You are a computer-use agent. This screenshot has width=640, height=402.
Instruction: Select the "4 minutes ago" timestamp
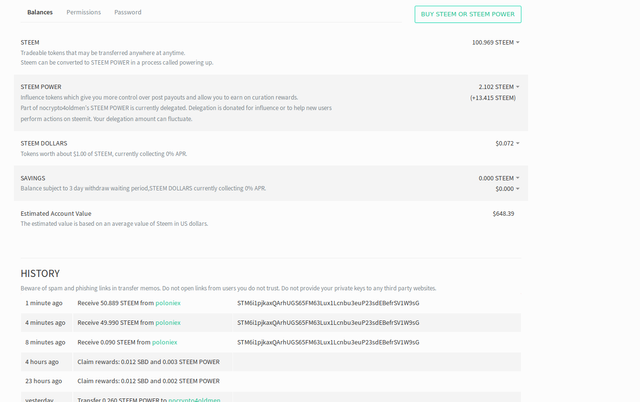pyautogui.click(x=45, y=323)
